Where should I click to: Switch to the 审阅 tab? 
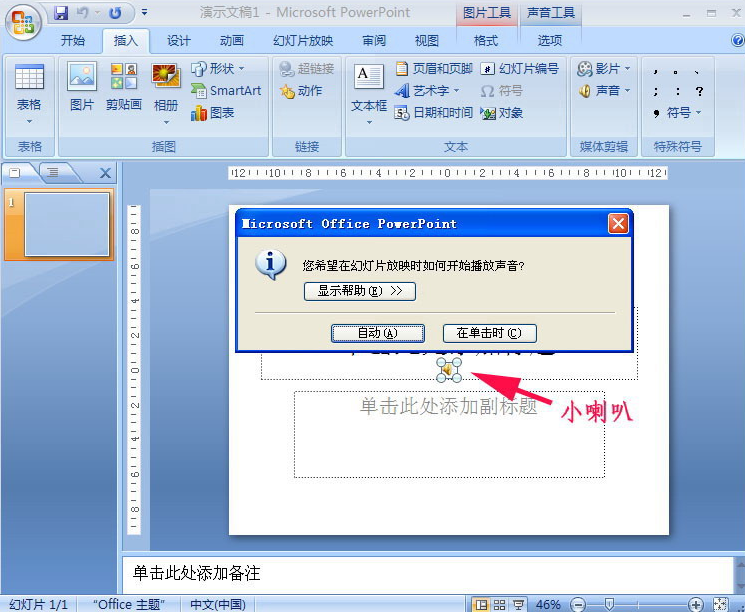coord(374,41)
